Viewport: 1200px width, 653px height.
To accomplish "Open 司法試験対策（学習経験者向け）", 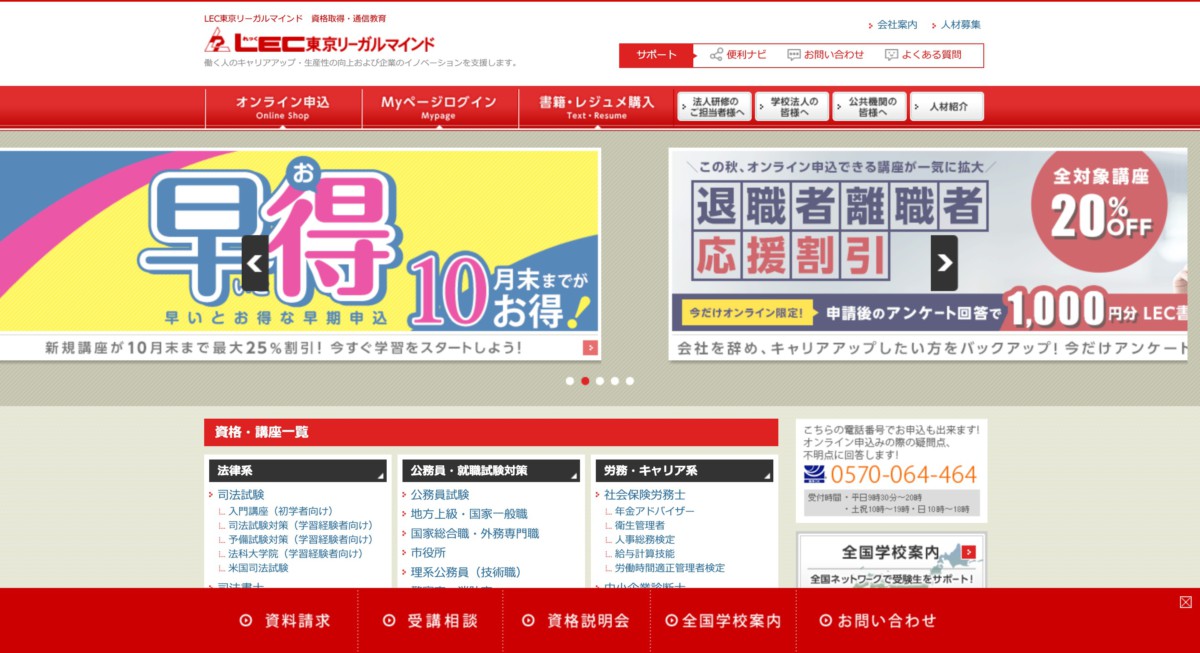I will pos(300,525).
